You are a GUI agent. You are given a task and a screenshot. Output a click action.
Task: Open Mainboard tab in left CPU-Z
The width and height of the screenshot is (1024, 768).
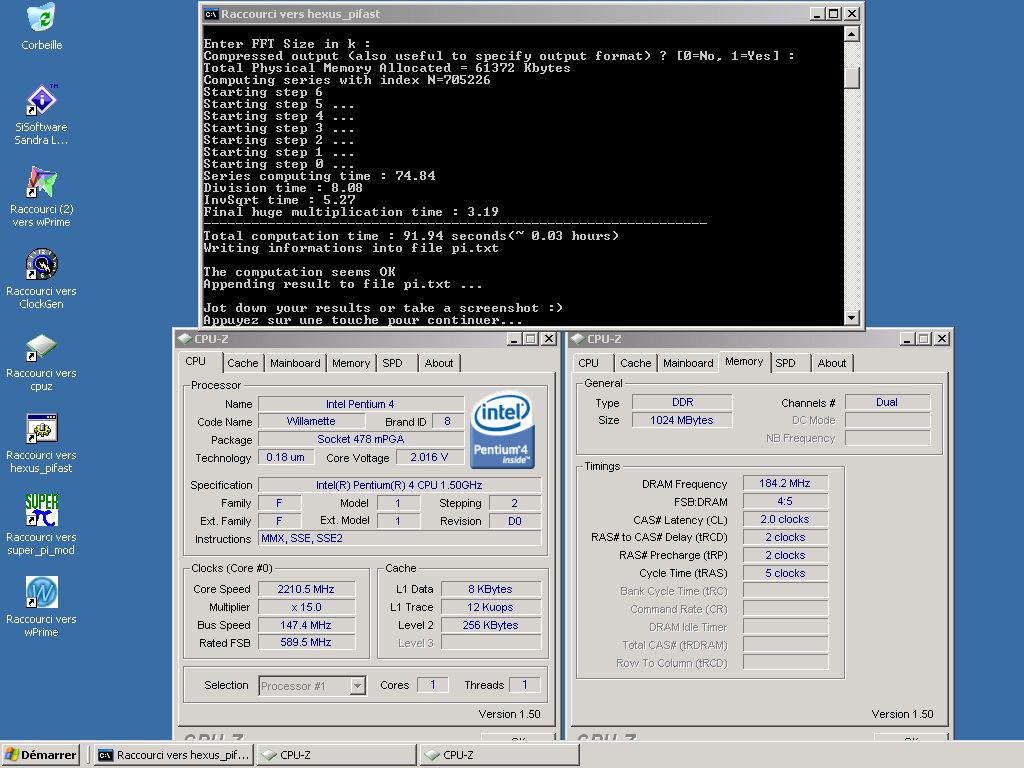point(295,363)
